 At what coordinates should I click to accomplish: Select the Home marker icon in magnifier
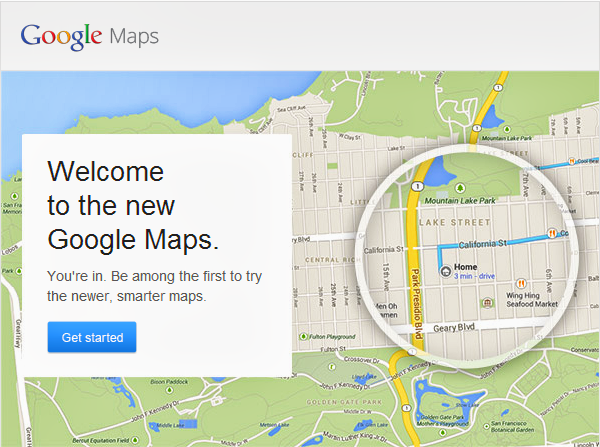[445, 271]
